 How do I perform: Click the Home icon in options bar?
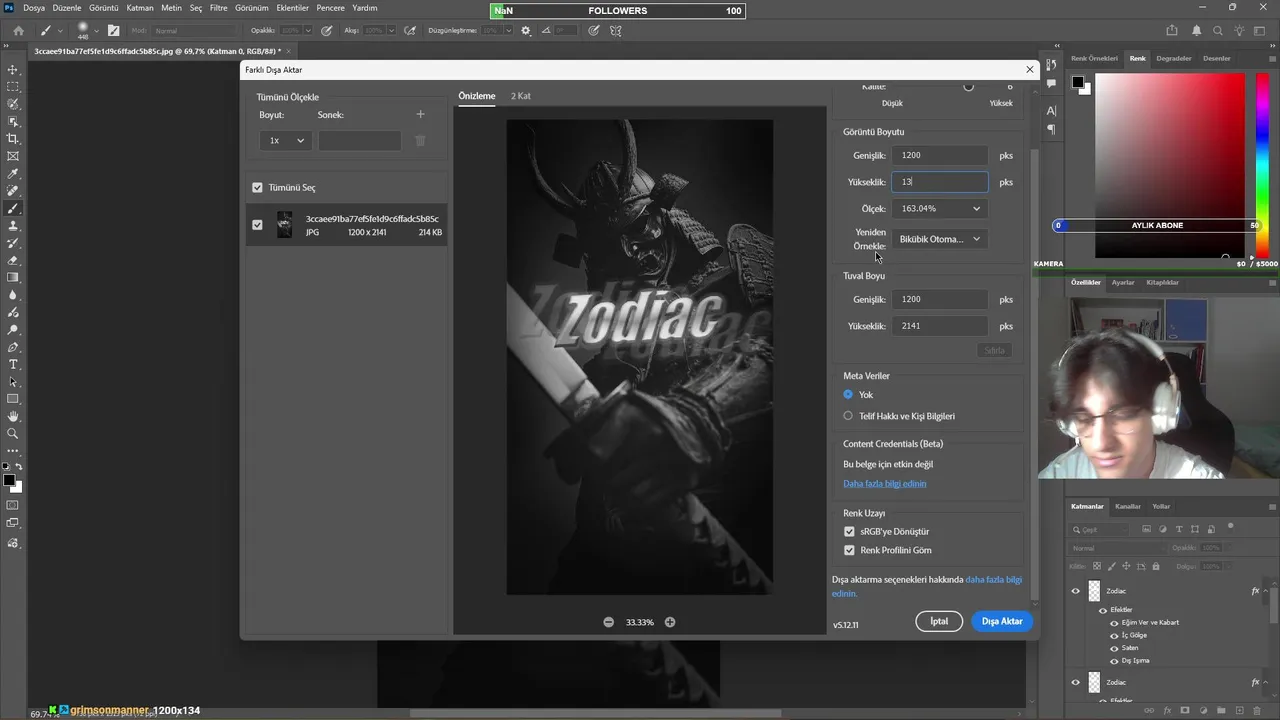click(18, 30)
